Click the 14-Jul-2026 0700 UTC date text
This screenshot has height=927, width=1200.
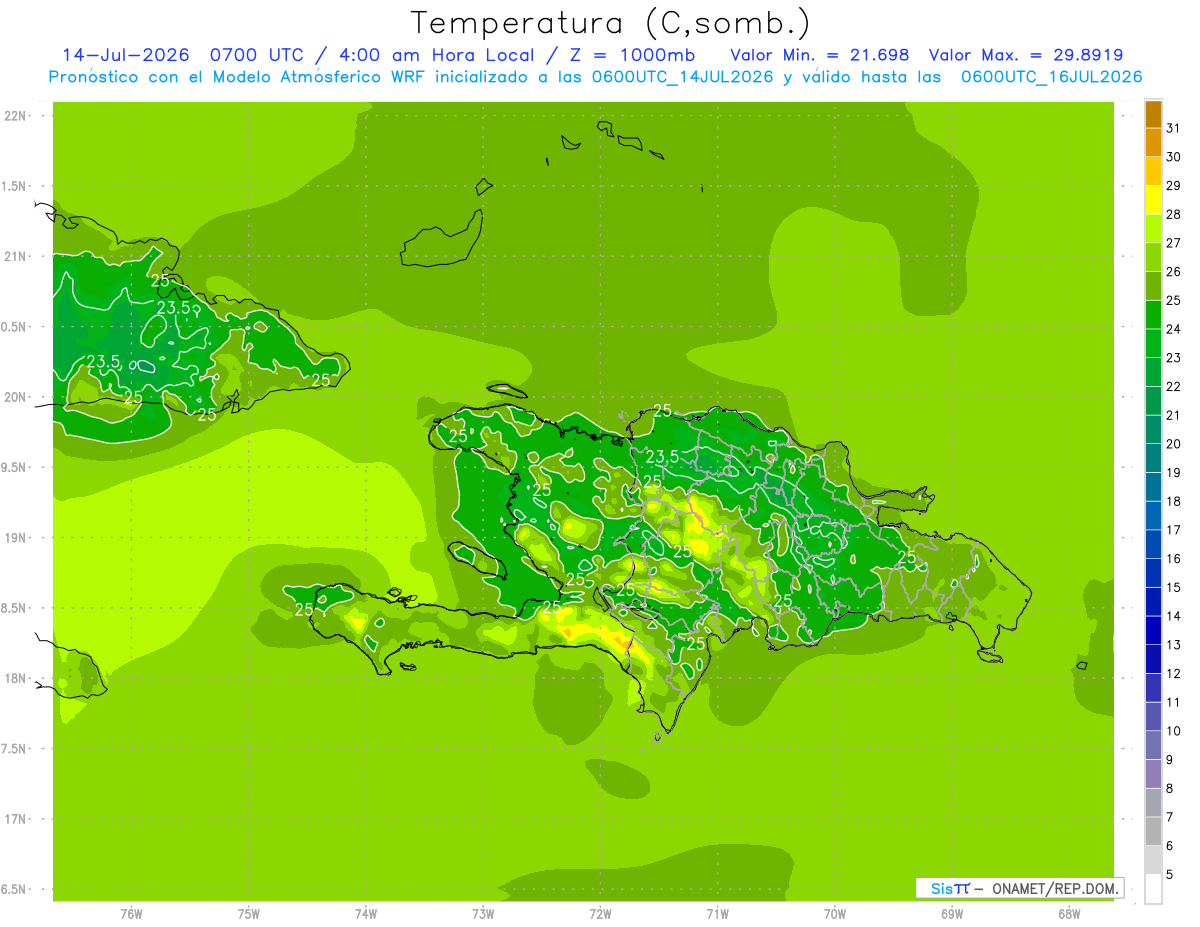point(171,55)
